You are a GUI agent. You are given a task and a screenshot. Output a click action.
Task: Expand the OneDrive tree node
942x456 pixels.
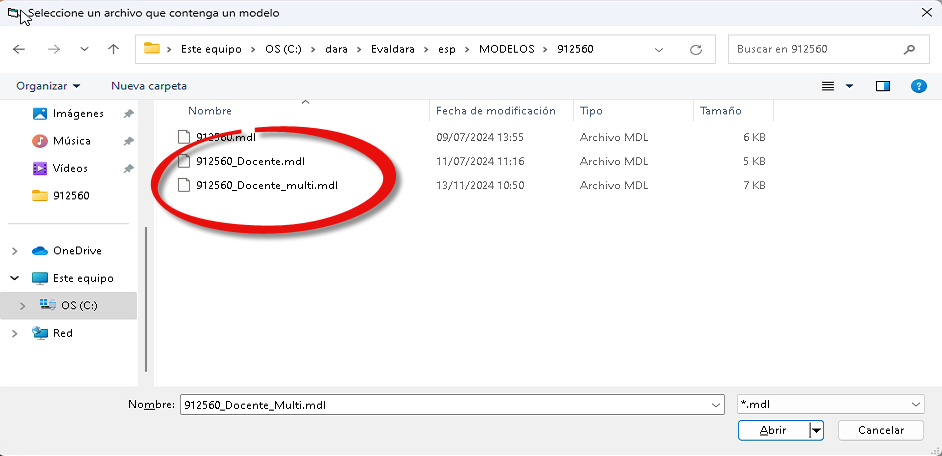[14, 251]
